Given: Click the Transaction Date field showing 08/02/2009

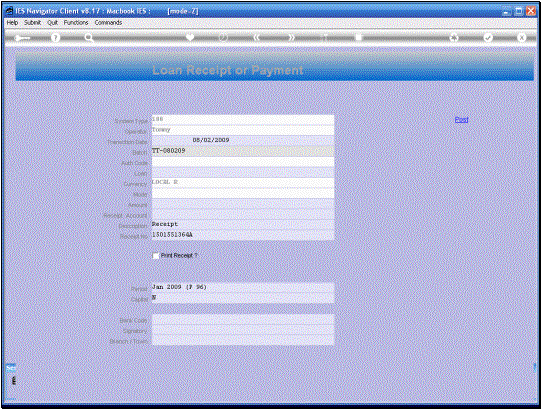Looking at the screenshot, I should coord(243,140).
